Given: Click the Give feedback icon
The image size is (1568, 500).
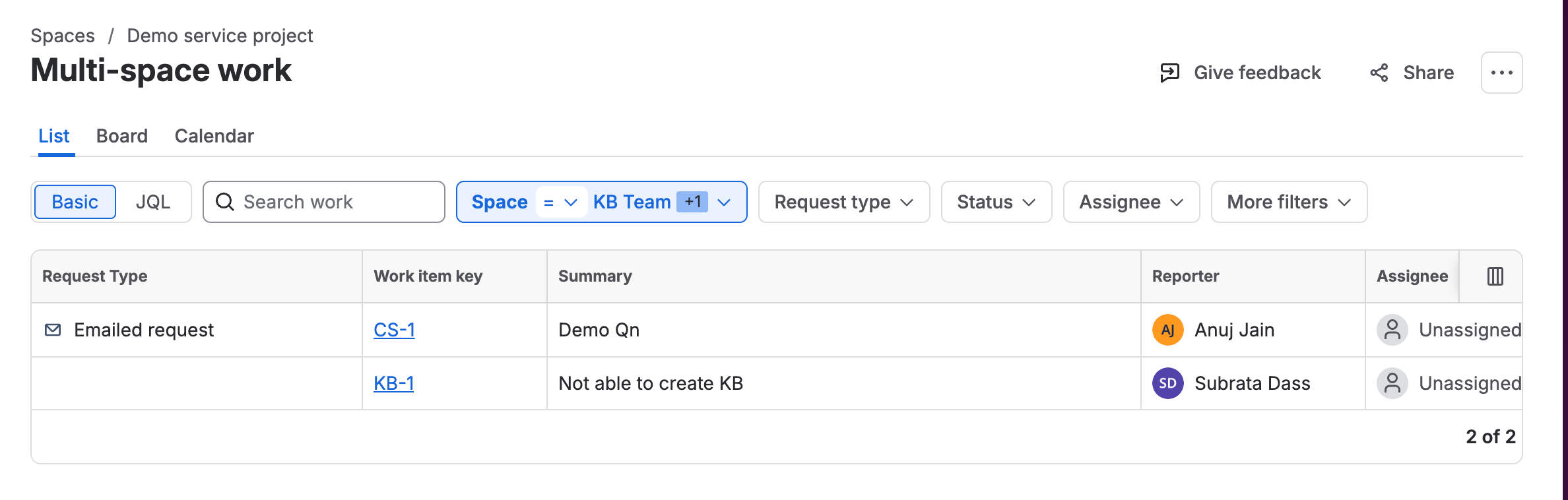Looking at the screenshot, I should coord(1169,73).
